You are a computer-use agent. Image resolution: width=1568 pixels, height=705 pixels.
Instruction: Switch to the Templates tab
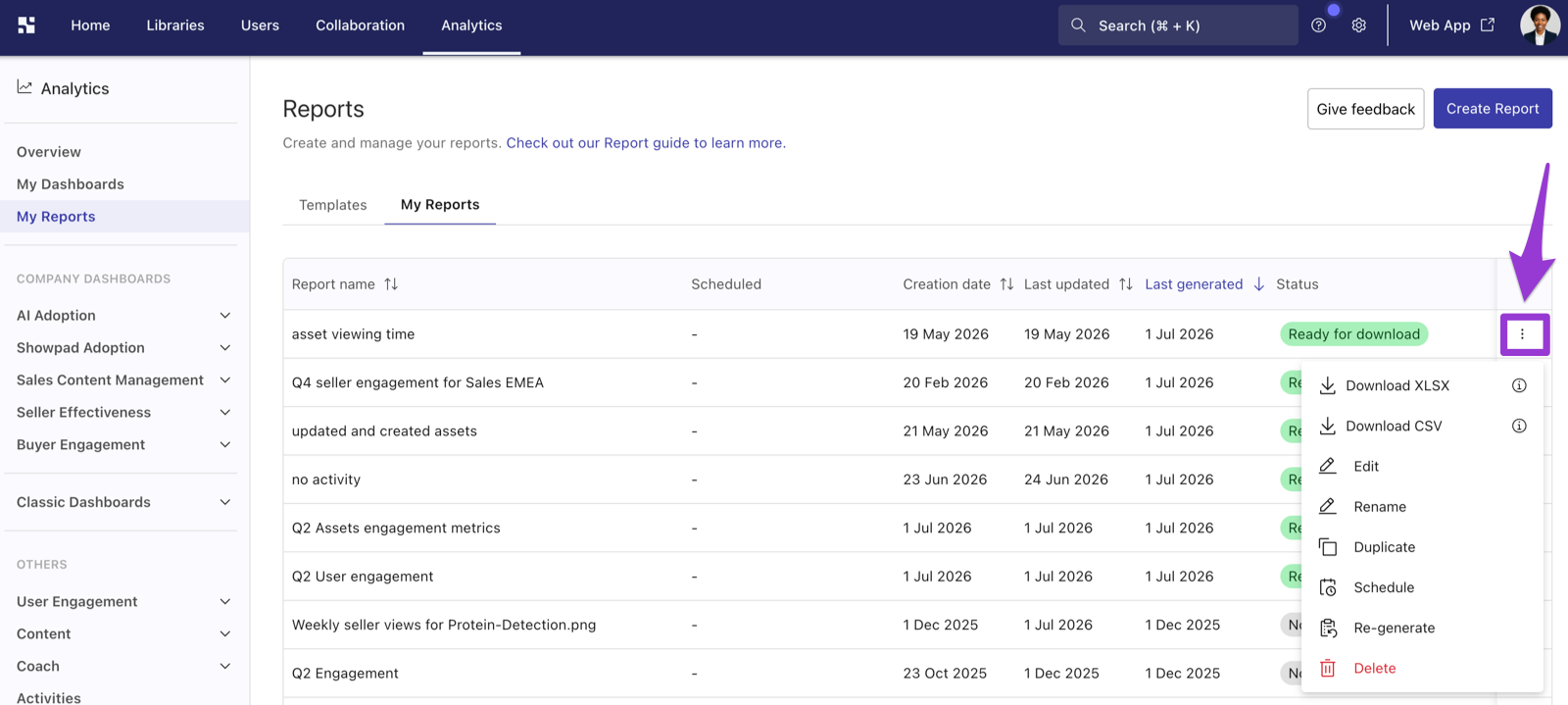(x=333, y=205)
